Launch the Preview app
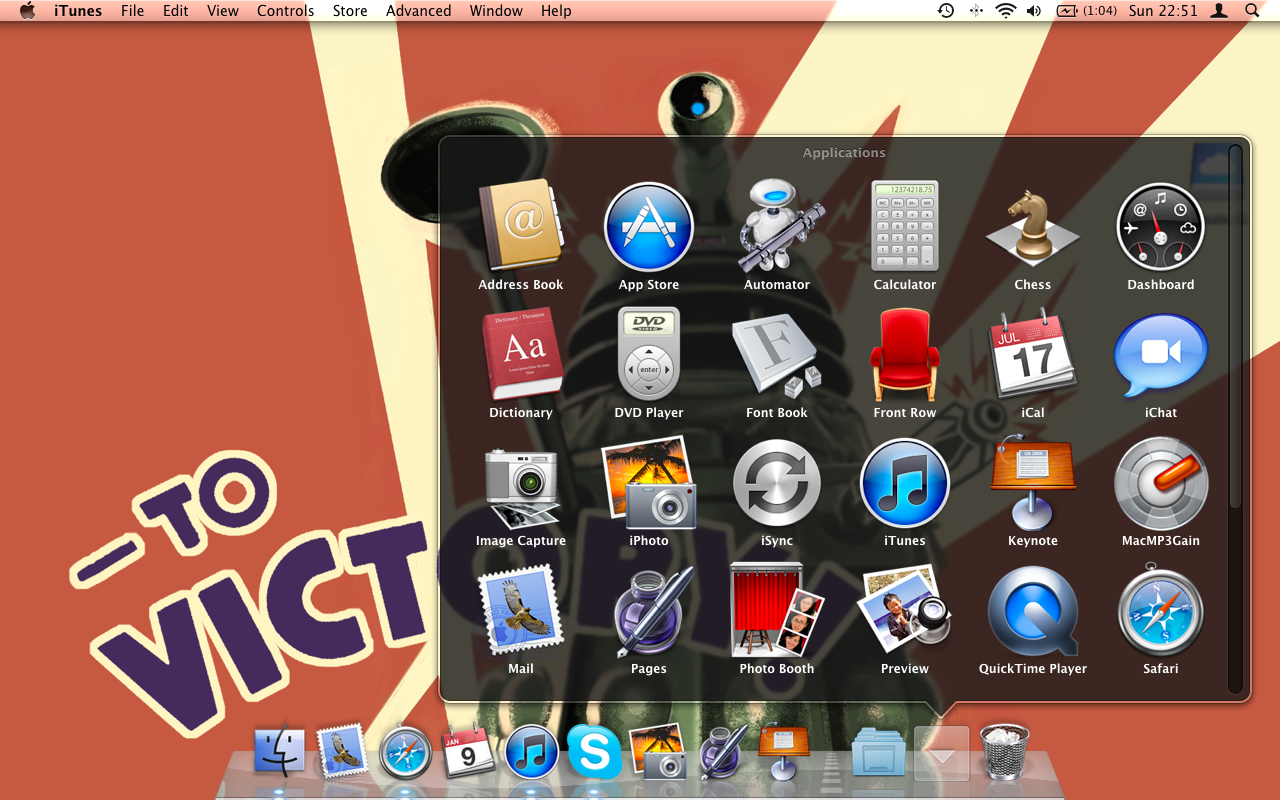The image size is (1280, 800). (x=905, y=611)
